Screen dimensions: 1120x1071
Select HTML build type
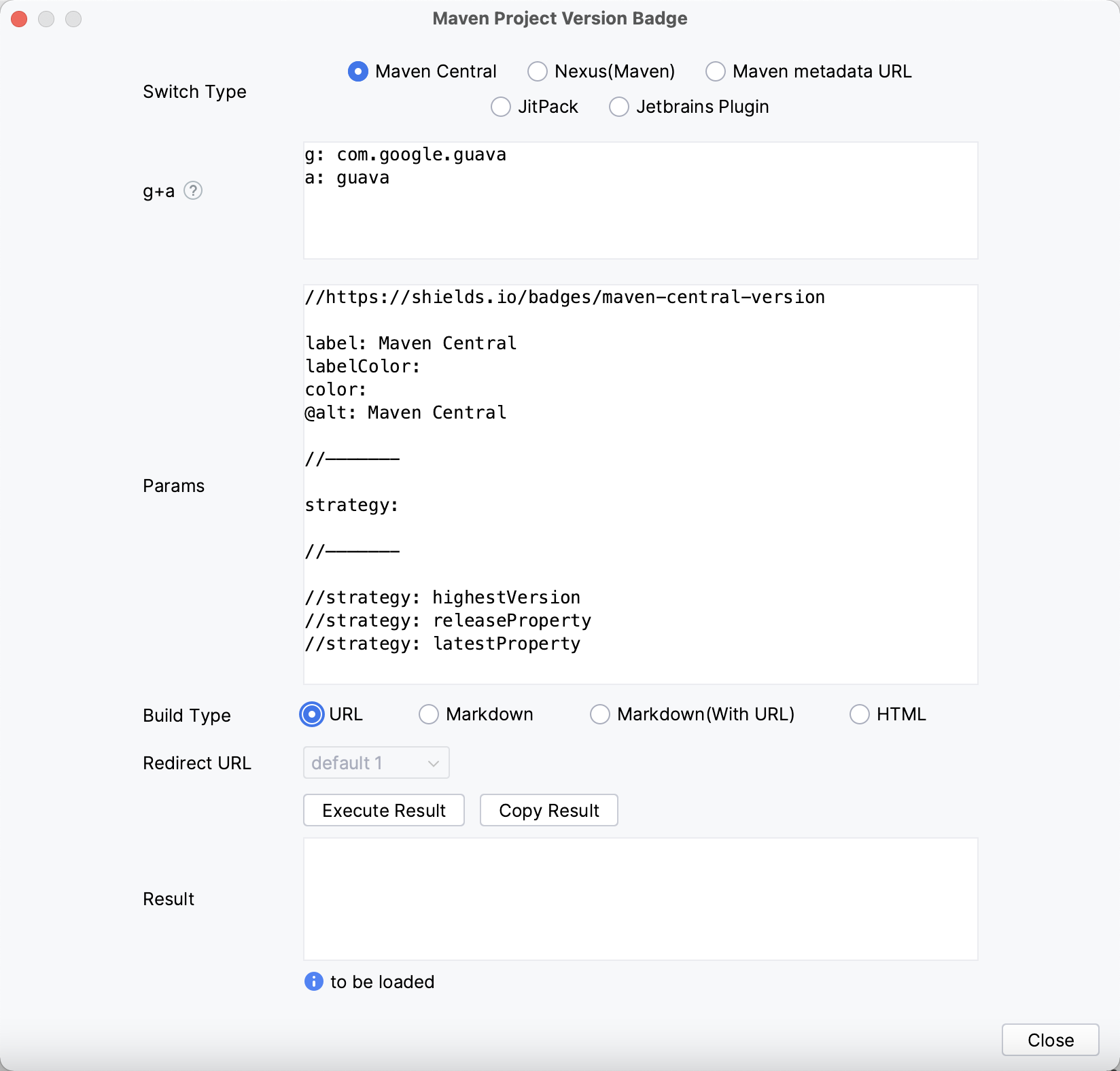[860, 714]
